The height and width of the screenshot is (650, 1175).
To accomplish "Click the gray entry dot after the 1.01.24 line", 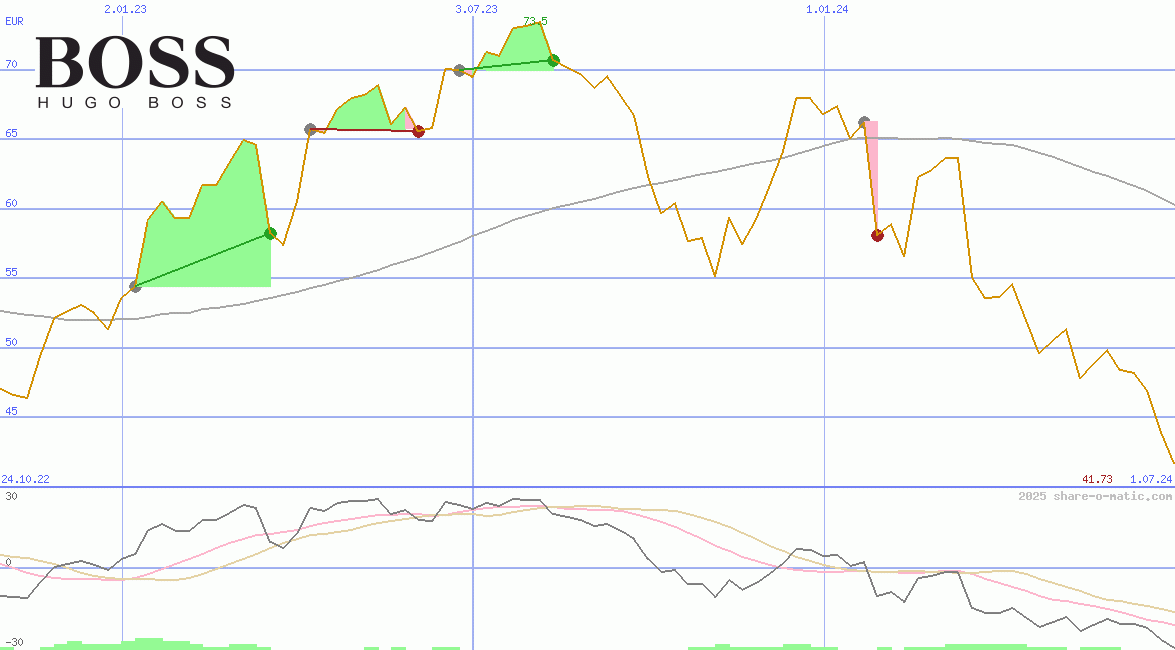I will click(864, 122).
